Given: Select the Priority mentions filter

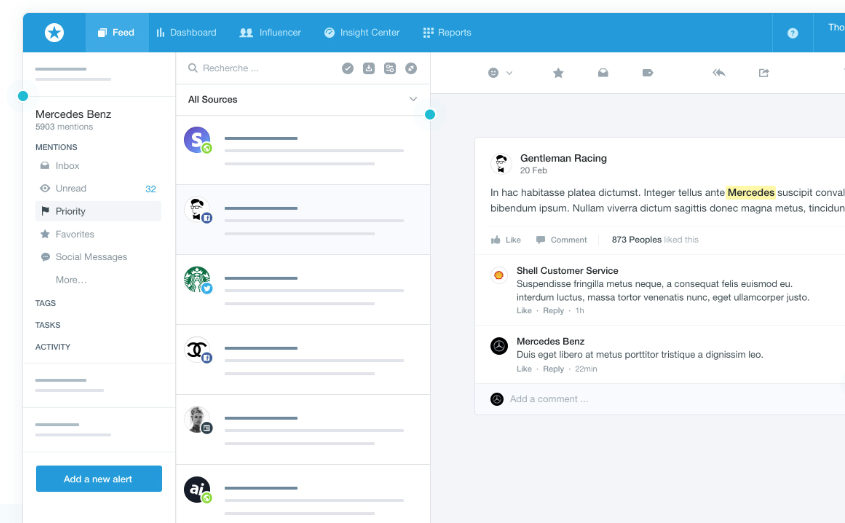Looking at the screenshot, I should pos(98,211).
